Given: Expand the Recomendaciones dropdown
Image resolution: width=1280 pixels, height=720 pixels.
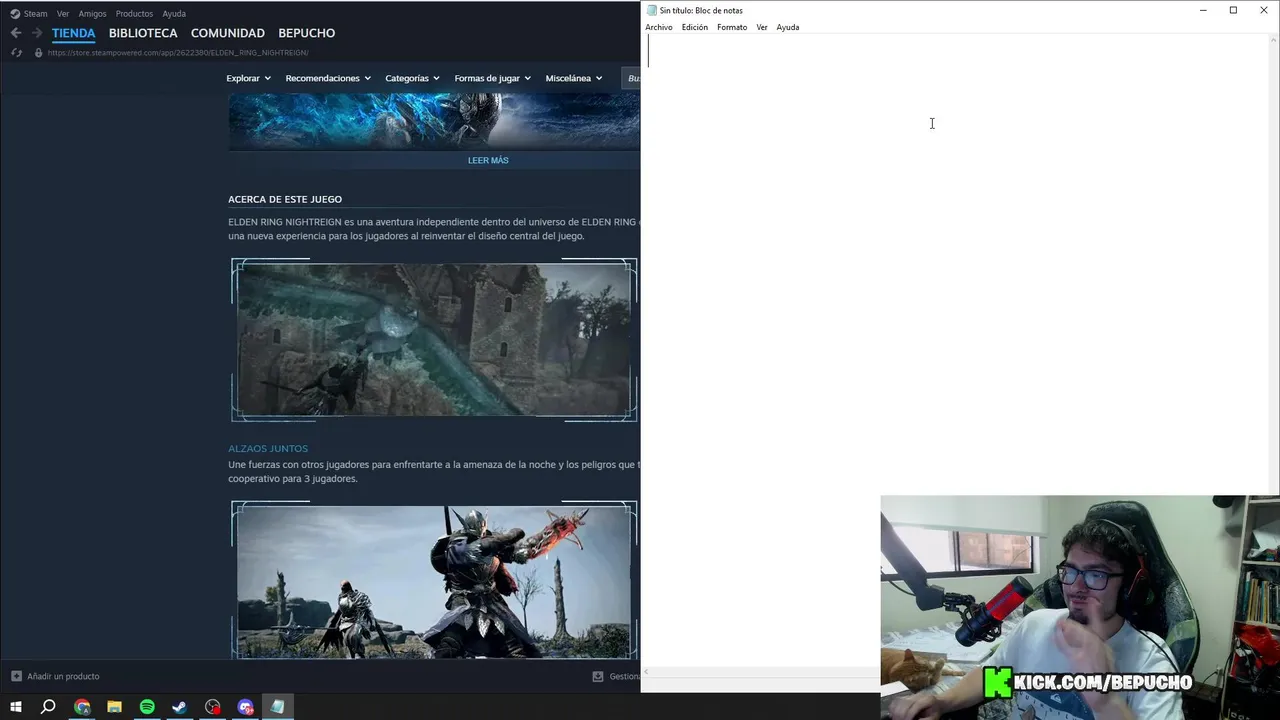Looking at the screenshot, I should pos(328,78).
